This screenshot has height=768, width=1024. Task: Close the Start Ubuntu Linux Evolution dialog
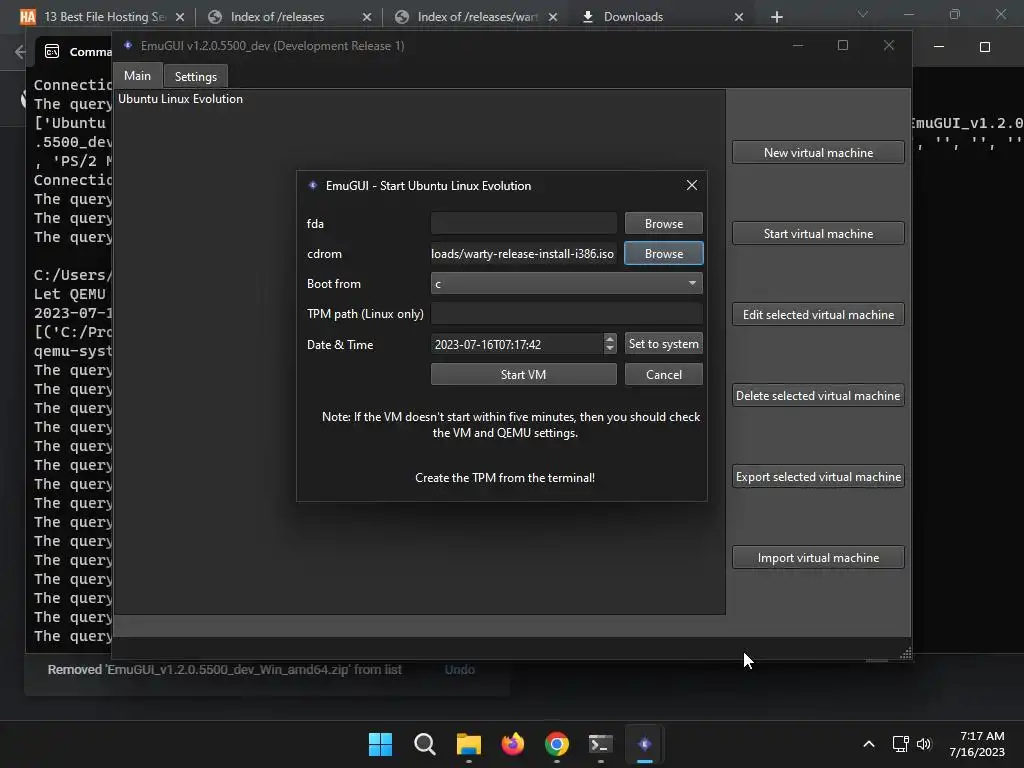pyautogui.click(x=692, y=185)
